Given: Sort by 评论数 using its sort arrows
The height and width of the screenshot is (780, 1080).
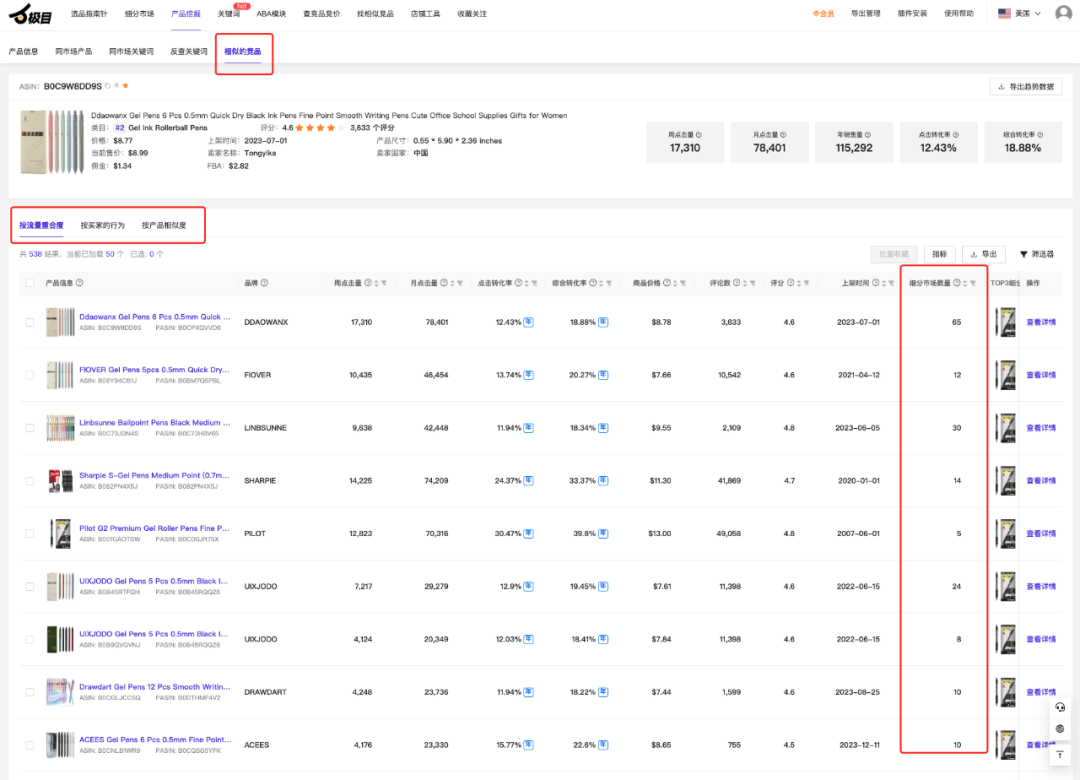Looking at the screenshot, I should point(745,283).
